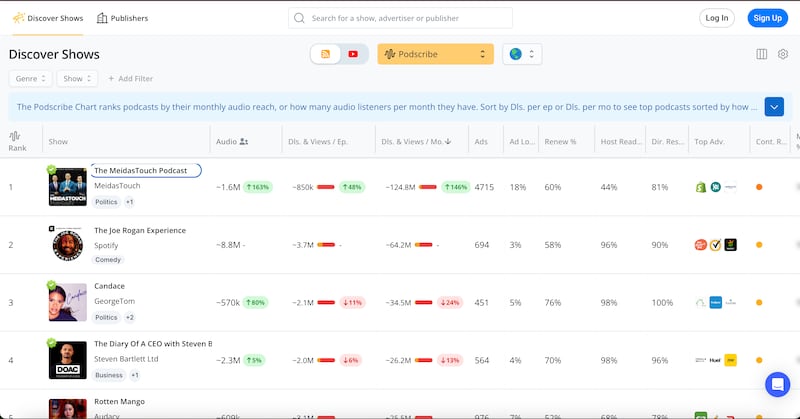
Task: Open table settings gear icon
Action: 783,54
